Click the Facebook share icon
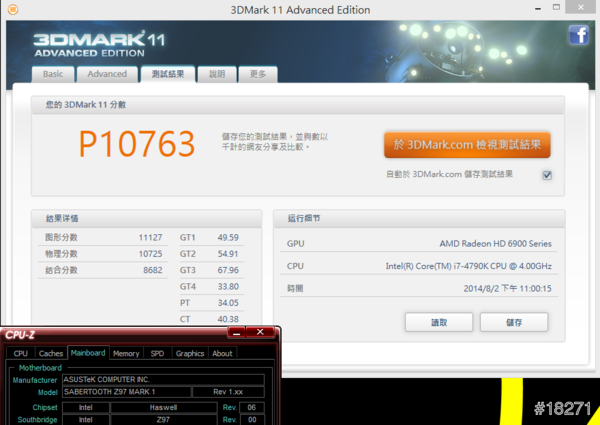The image size is (600, 425). [578, 35]
